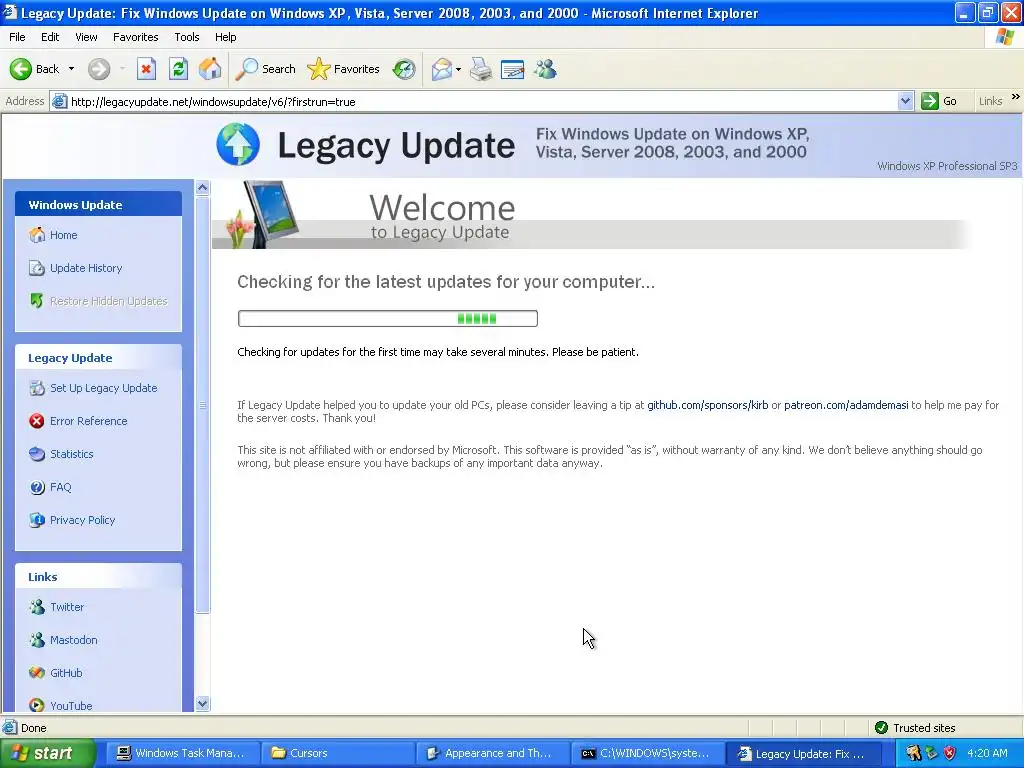Open the Statistics sidebar link

[71, 454]
